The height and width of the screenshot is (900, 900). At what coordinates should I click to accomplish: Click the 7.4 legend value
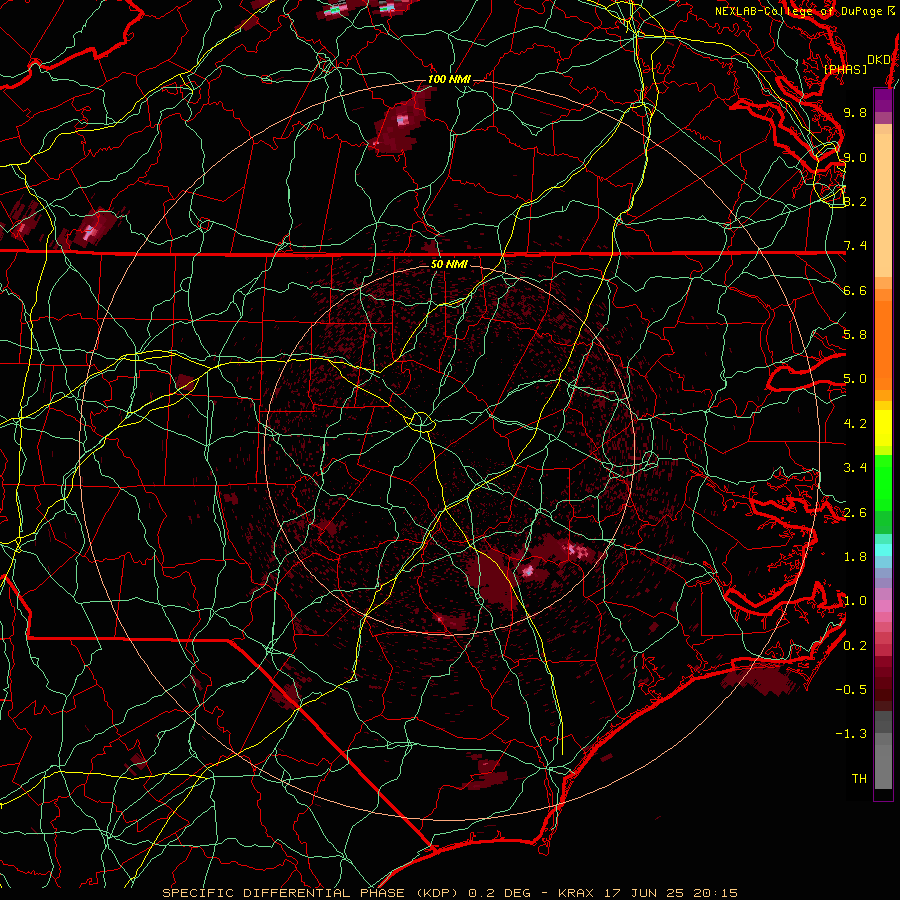tap(855, 246)
